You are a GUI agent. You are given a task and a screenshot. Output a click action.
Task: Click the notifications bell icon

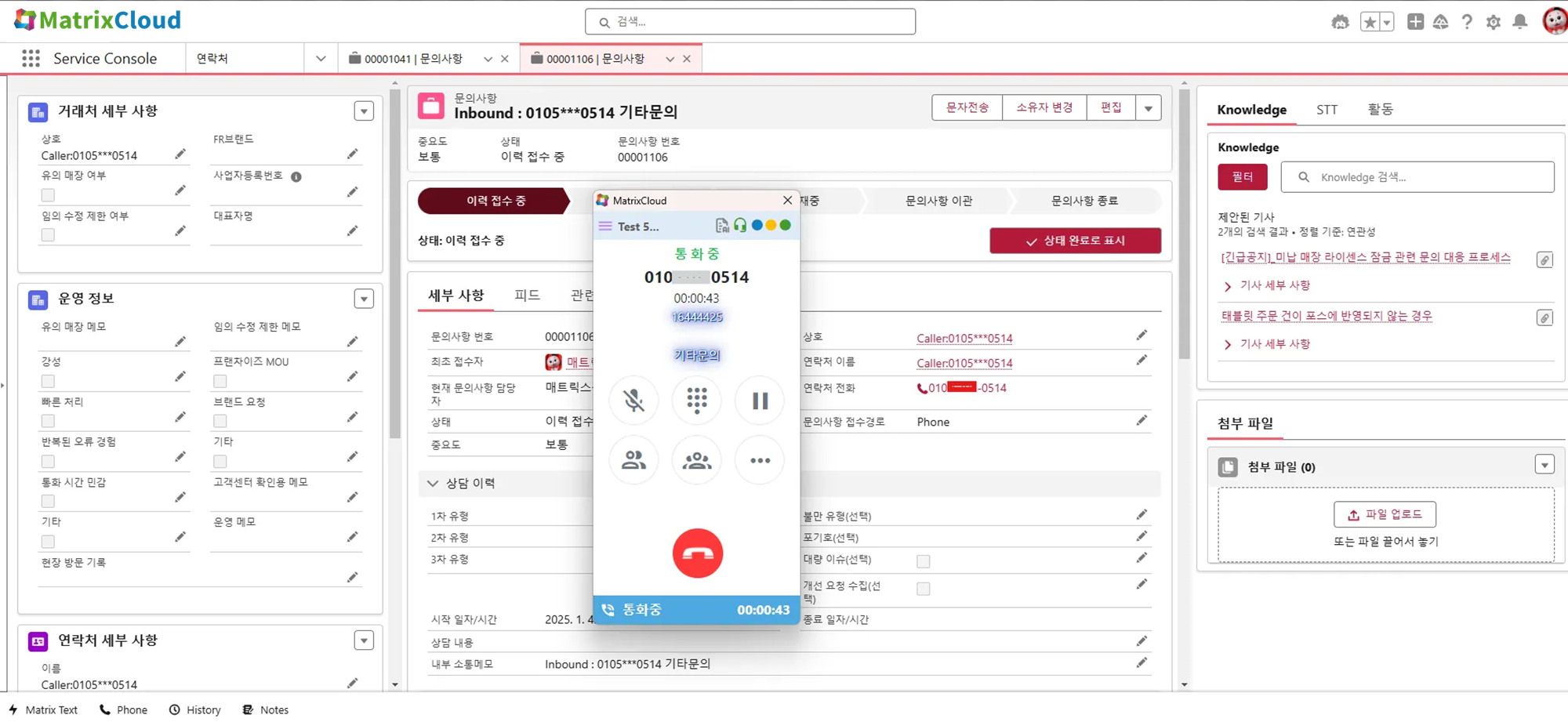pyautogui.click(x=1519, y=22)
